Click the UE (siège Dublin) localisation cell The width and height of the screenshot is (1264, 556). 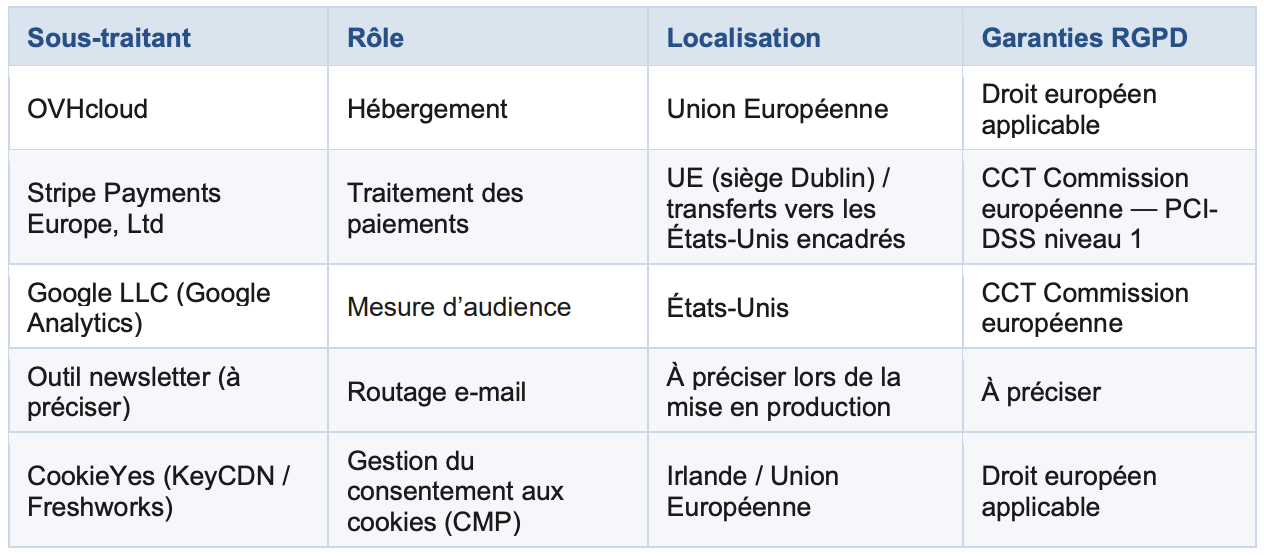[786, 208]
